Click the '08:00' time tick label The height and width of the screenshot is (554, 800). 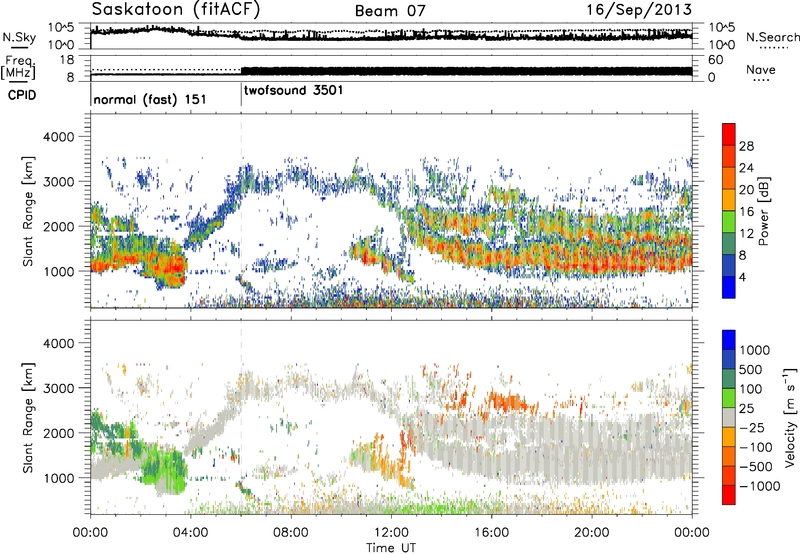[x=290, y=533]
